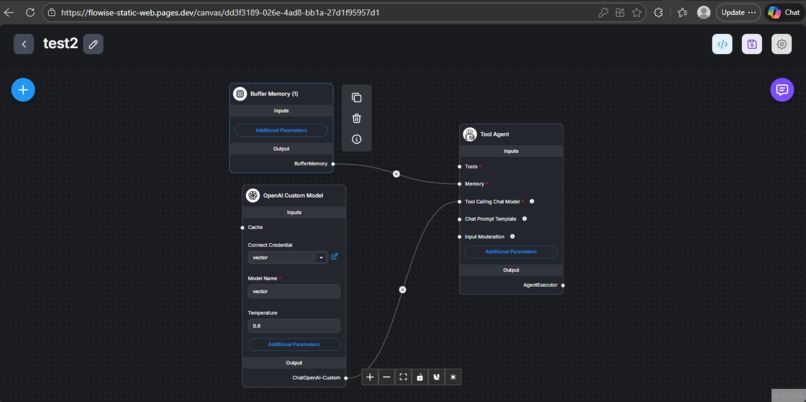Viewport: 806px width, 402px height.
Task: Open the purple chat message icon
Action: (782, 90)
